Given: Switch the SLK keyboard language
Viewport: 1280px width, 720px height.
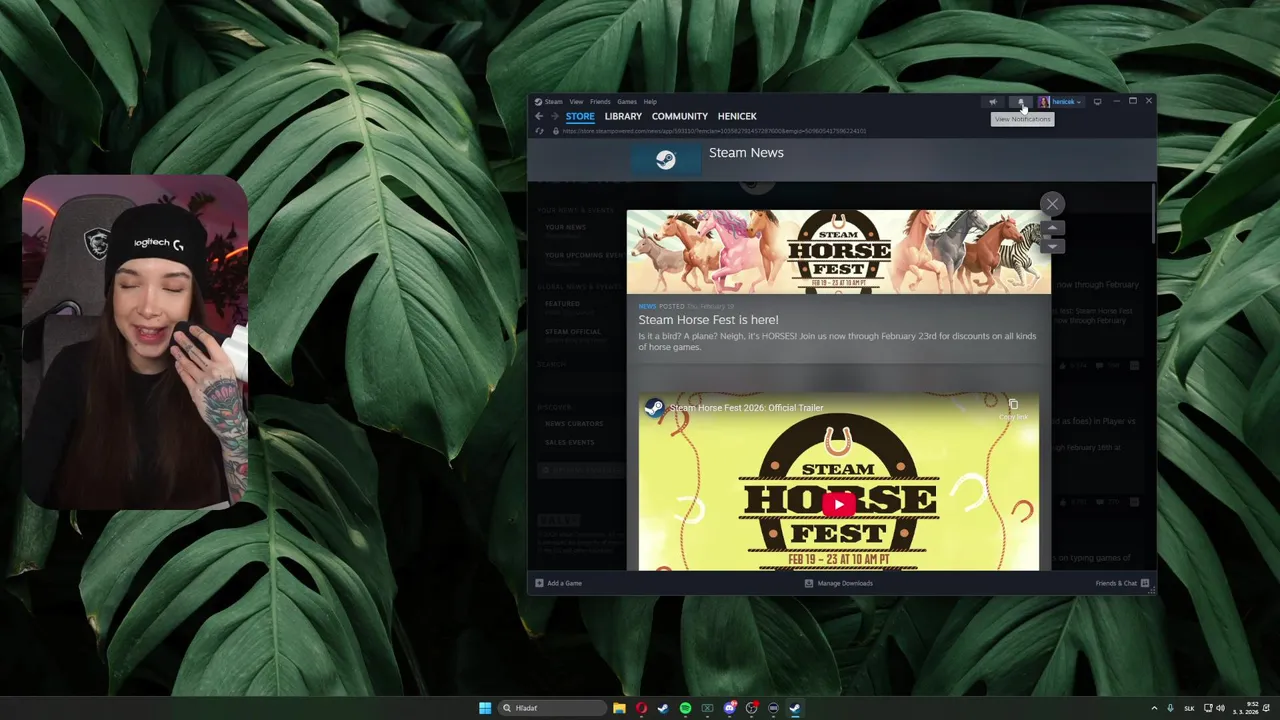Looking at the screenshot, I should [1189, 708].
